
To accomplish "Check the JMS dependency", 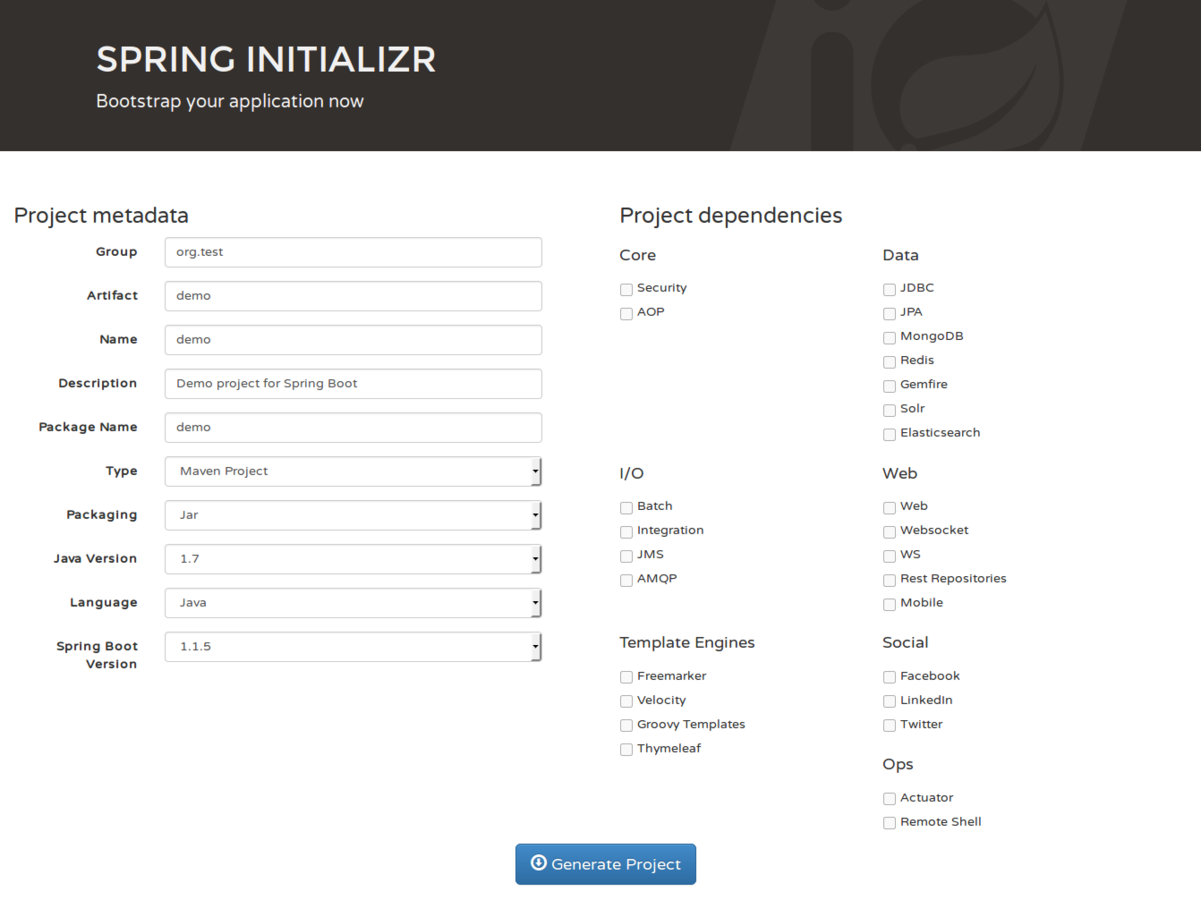I will (x=626, y=555).
